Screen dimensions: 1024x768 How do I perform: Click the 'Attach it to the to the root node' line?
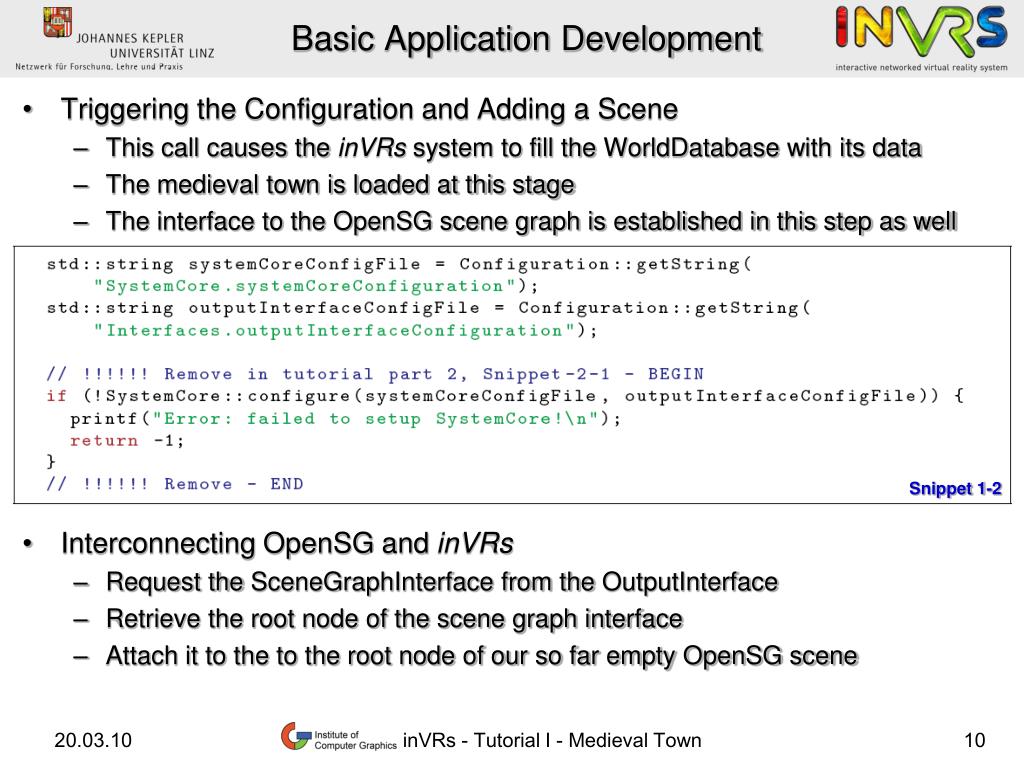[481, 656]
